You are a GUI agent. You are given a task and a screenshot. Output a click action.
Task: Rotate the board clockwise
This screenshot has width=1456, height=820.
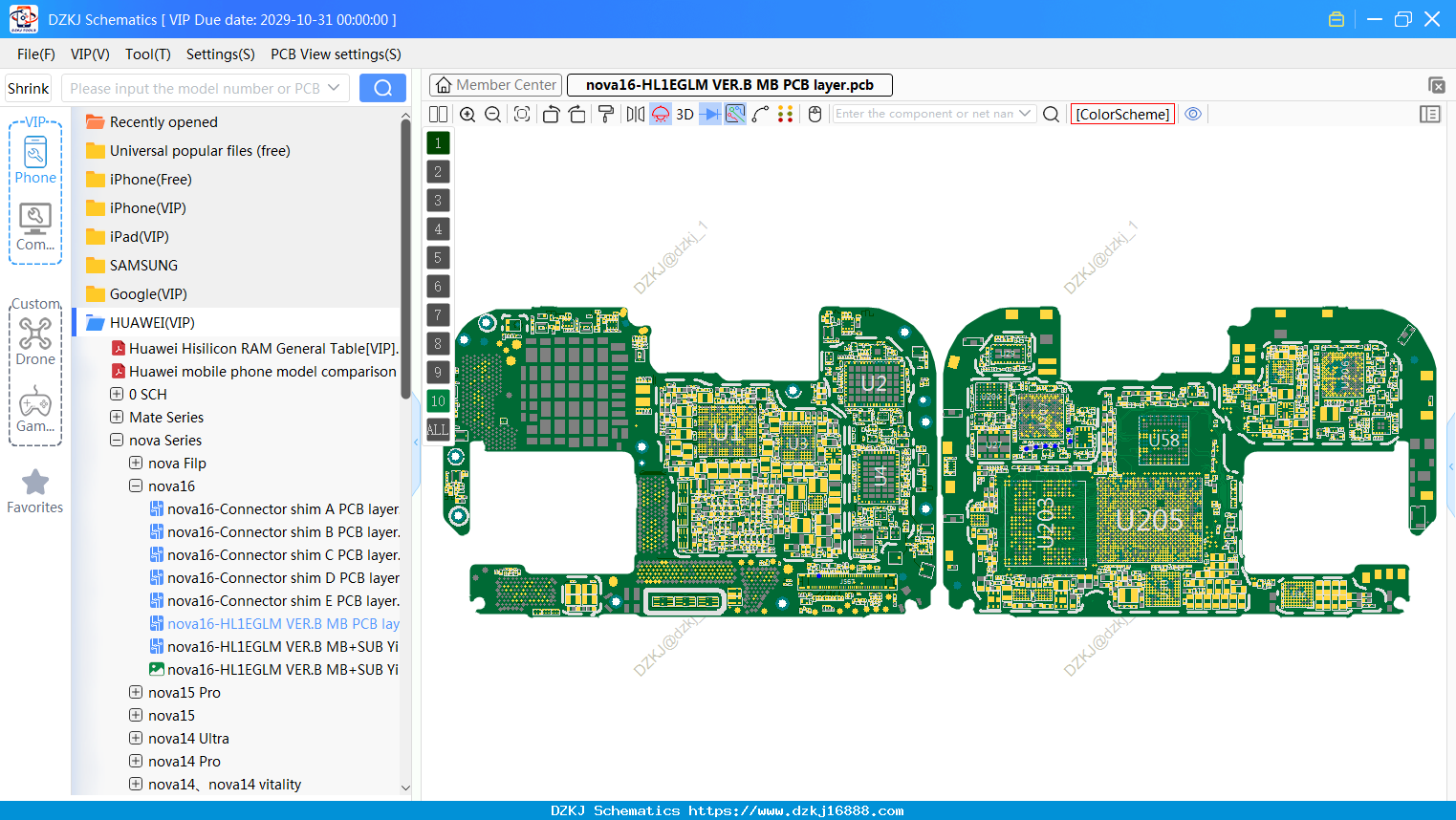pos(577,114)
